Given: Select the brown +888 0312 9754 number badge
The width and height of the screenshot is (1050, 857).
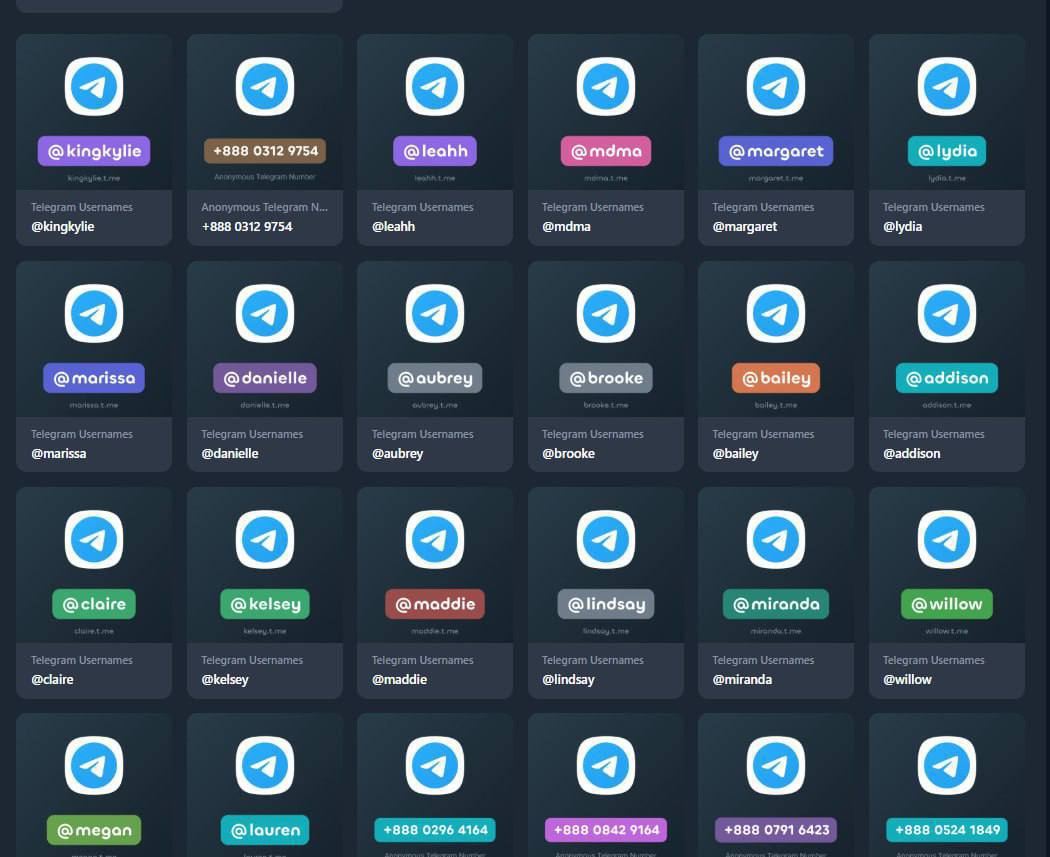Looking at the screenshot, I should (265, 151).
